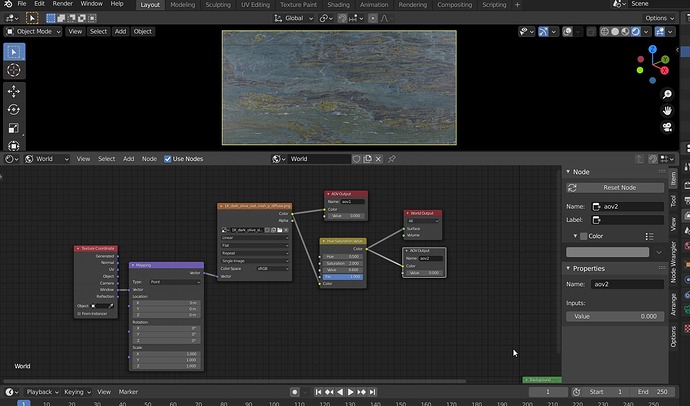Click the red X axis on gizmo
This screenshot has height=406, width=690.
click(x=664, y=70)
